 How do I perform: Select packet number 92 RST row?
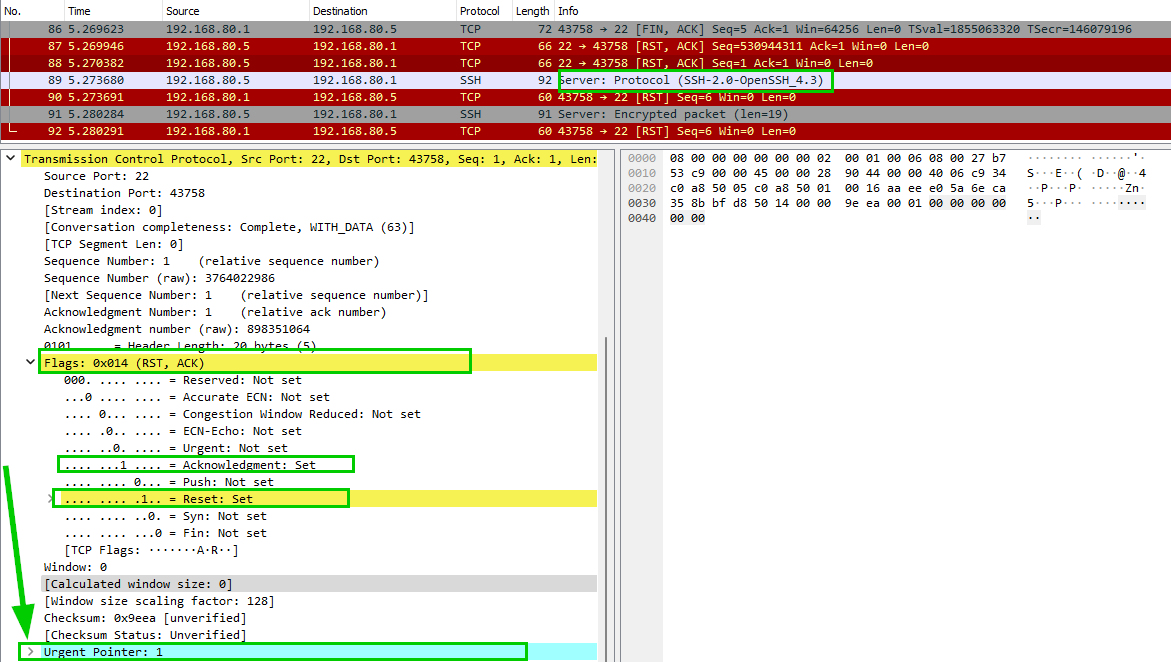300,131
